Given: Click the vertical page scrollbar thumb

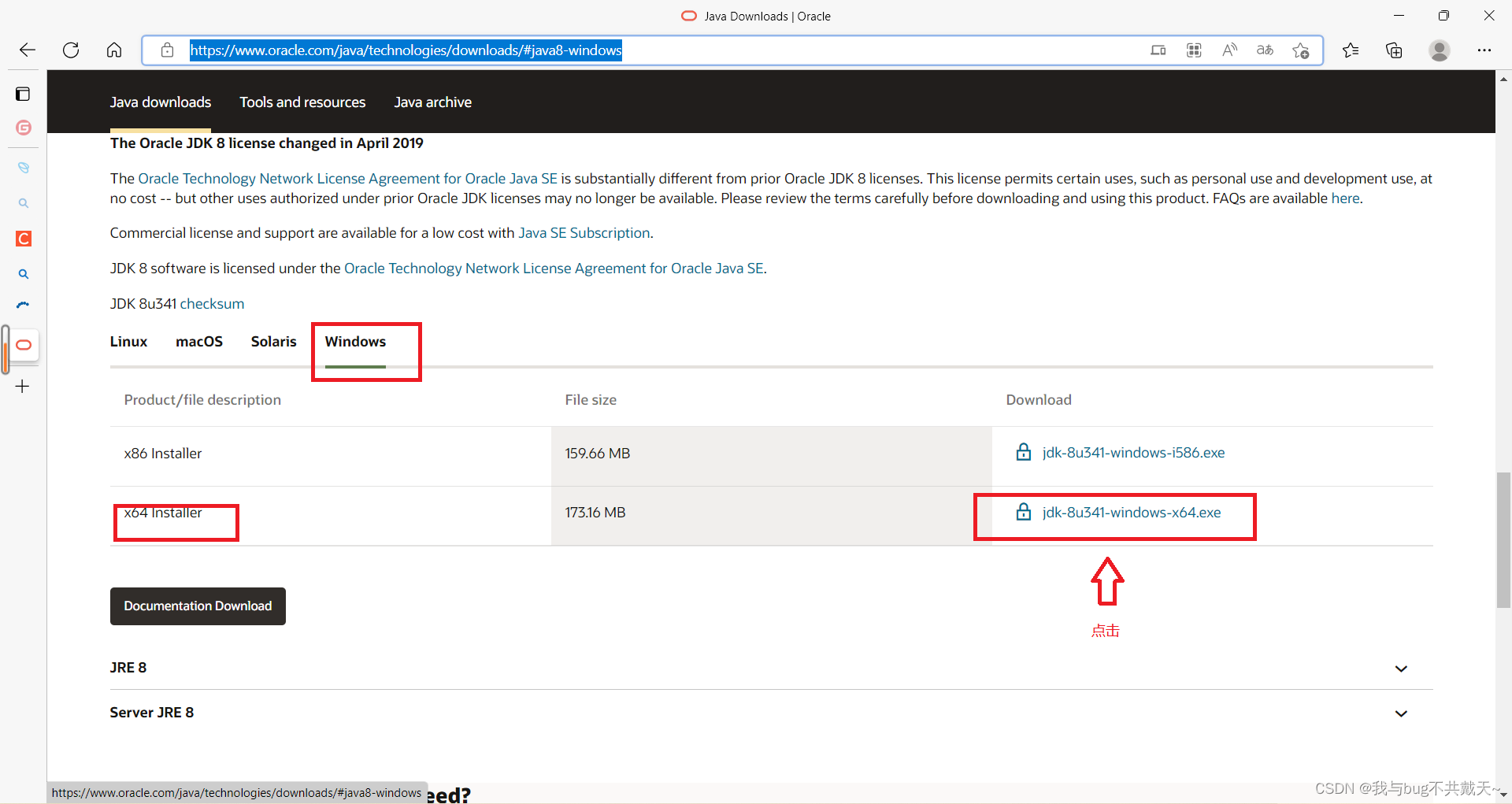Looking at the screenshot, I should pyautogui.click(x=1503, y=540).
